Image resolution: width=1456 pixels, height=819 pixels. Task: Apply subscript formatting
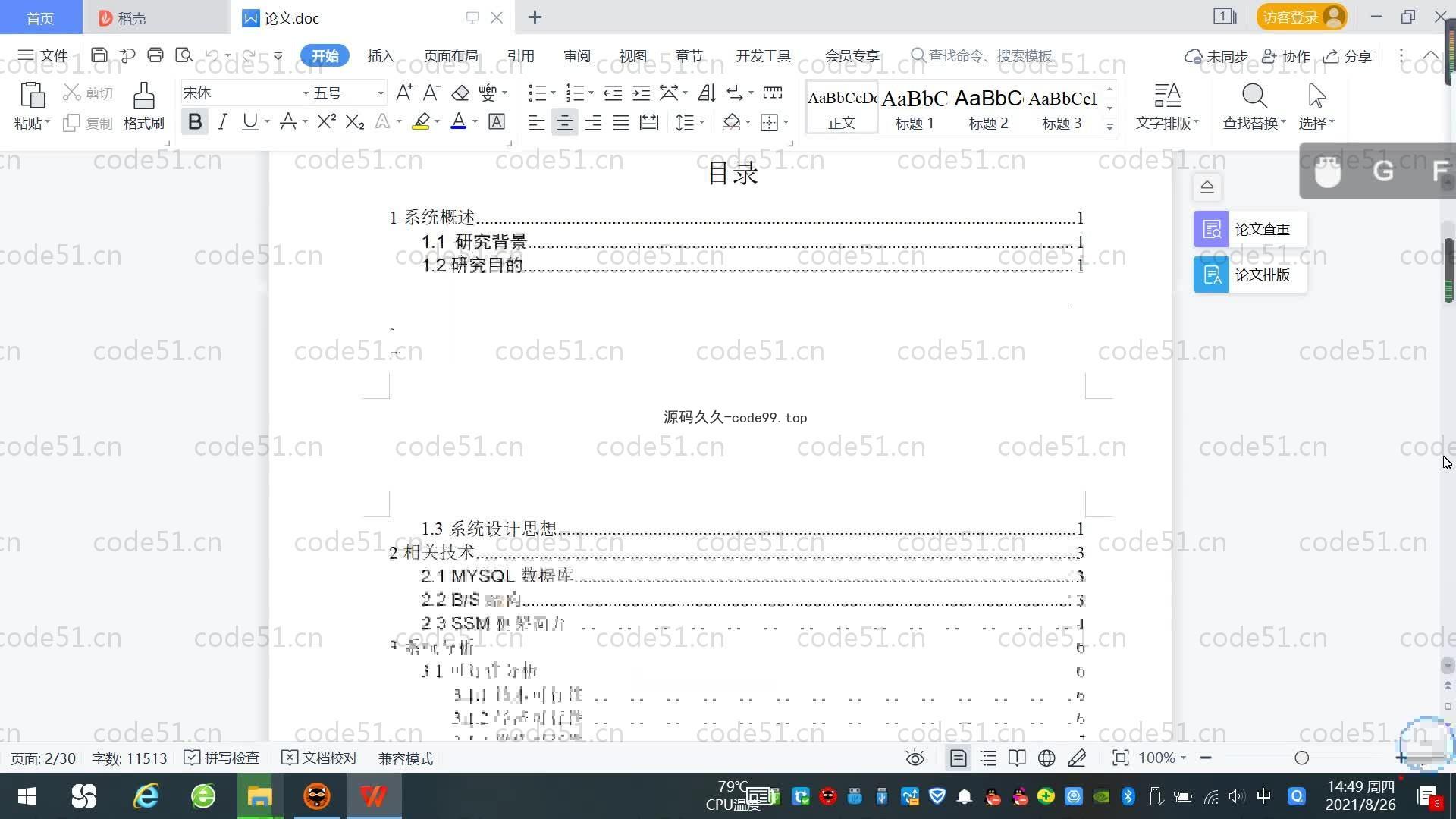pyautogui.click(x=354, y=121)
